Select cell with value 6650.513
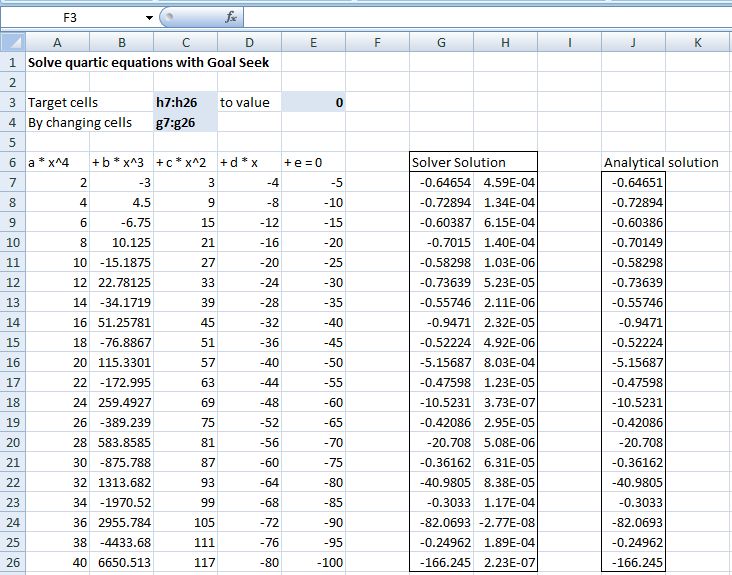The height and width of the screenshot is (575, 732). (x=121, y=562)
